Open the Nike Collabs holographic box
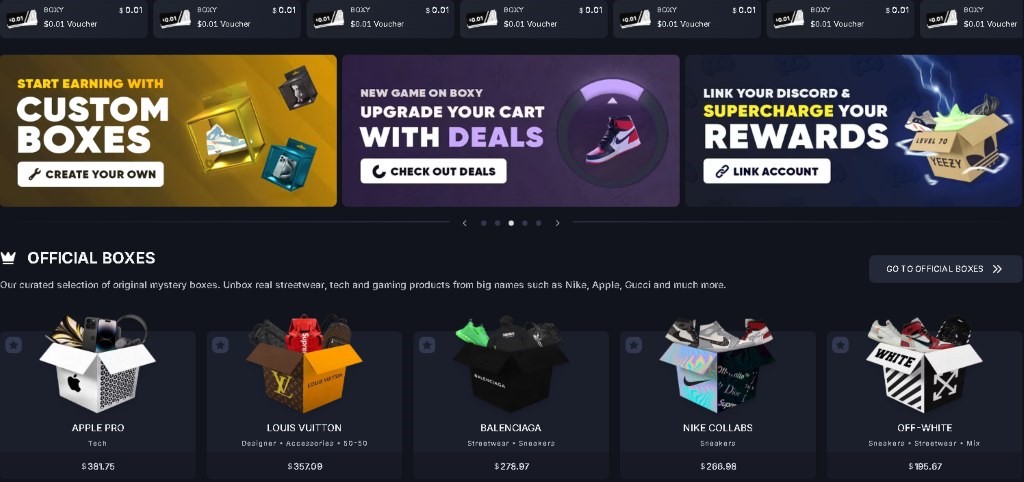 [717, 365]
